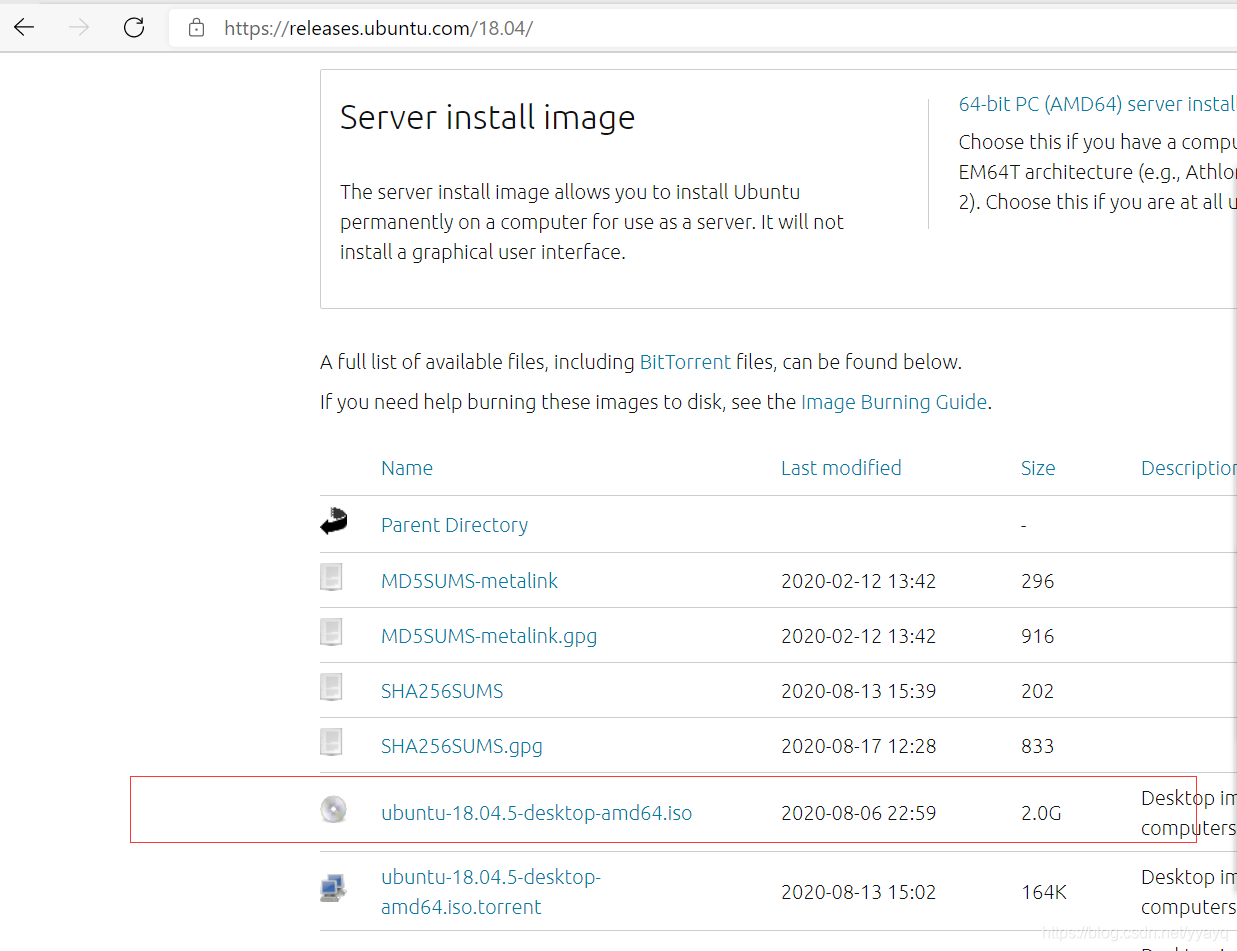Download the desktop-amd64.iso.torrent file
Viewport: 1237px width, 951px height.
tap(491, 892)
